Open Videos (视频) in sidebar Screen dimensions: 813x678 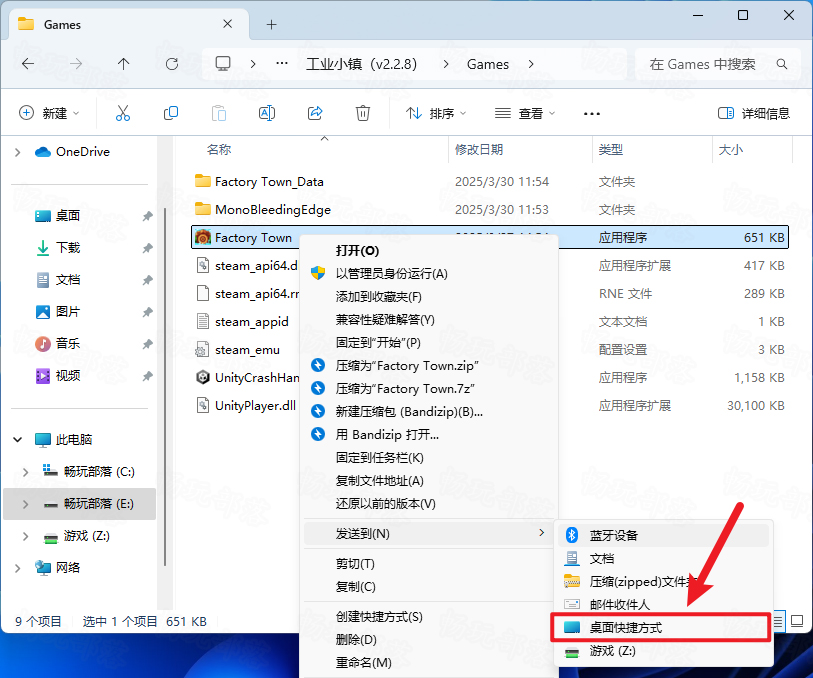(x=67, y=375)
